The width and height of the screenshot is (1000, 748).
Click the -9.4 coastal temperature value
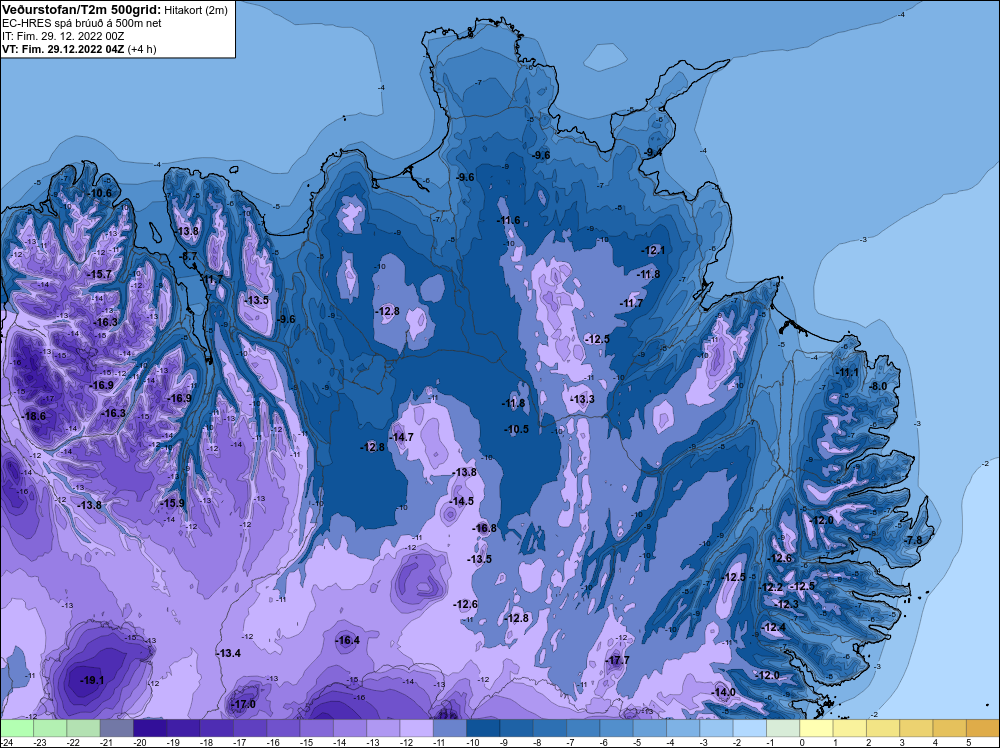pyautogui.click(x=652, y=152)
